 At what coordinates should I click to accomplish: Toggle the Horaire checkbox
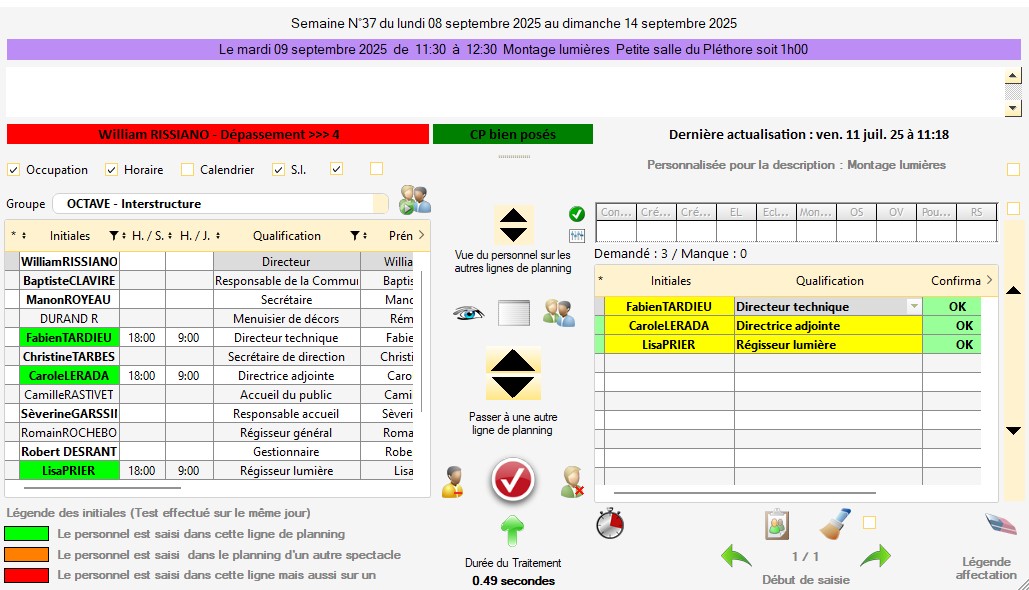[112, 170]
